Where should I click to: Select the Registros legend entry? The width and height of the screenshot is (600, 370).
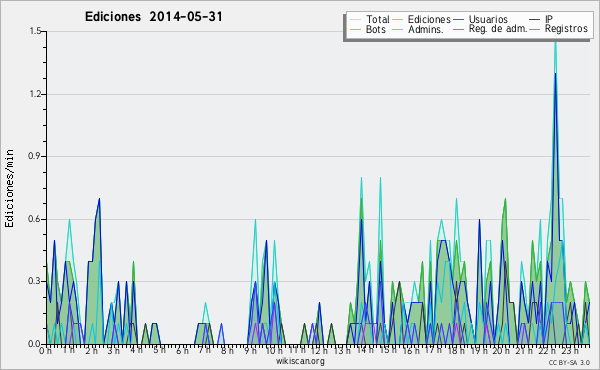tap(559, 29)
